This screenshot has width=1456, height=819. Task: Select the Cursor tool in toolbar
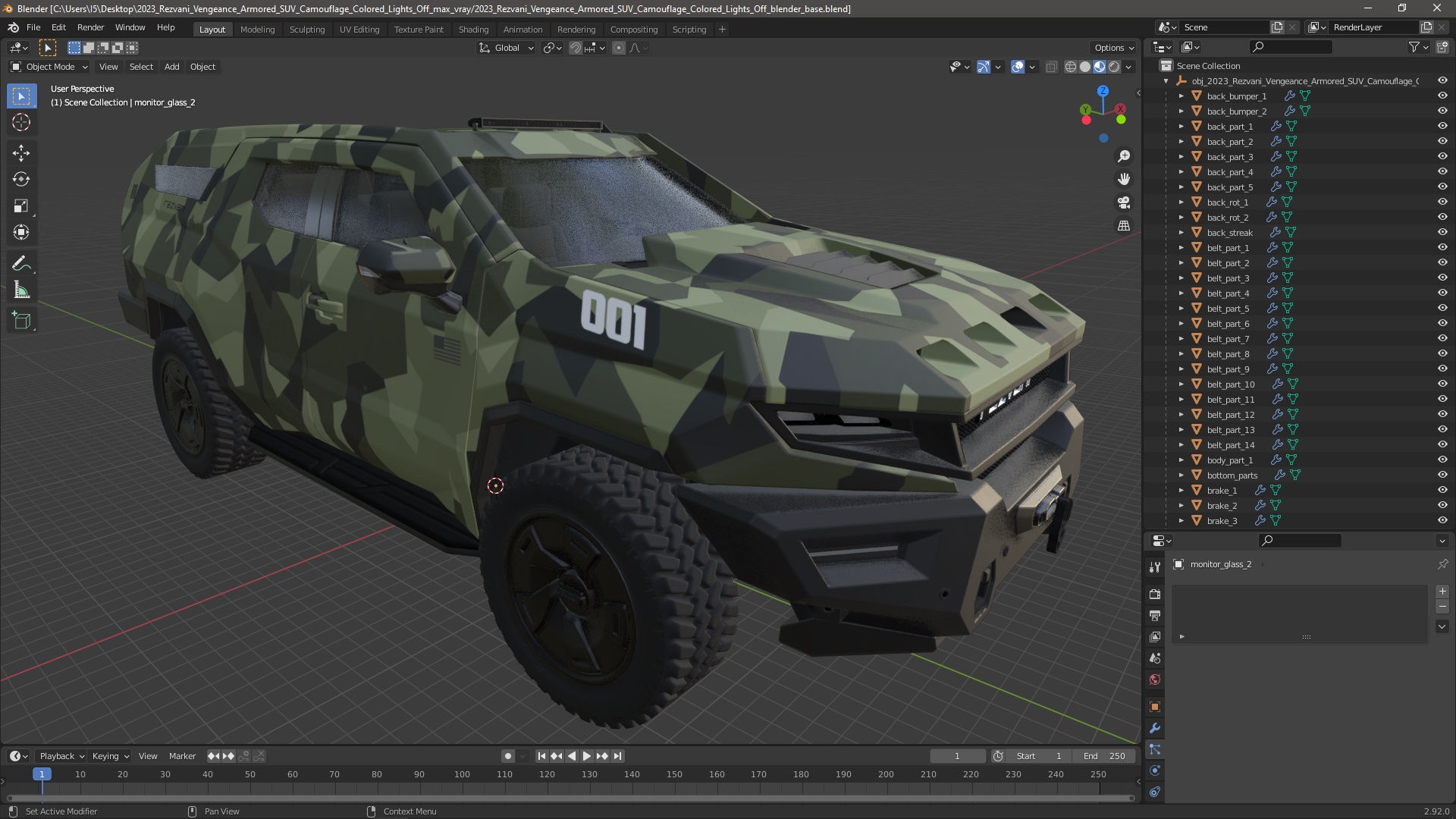pos(21,122)
